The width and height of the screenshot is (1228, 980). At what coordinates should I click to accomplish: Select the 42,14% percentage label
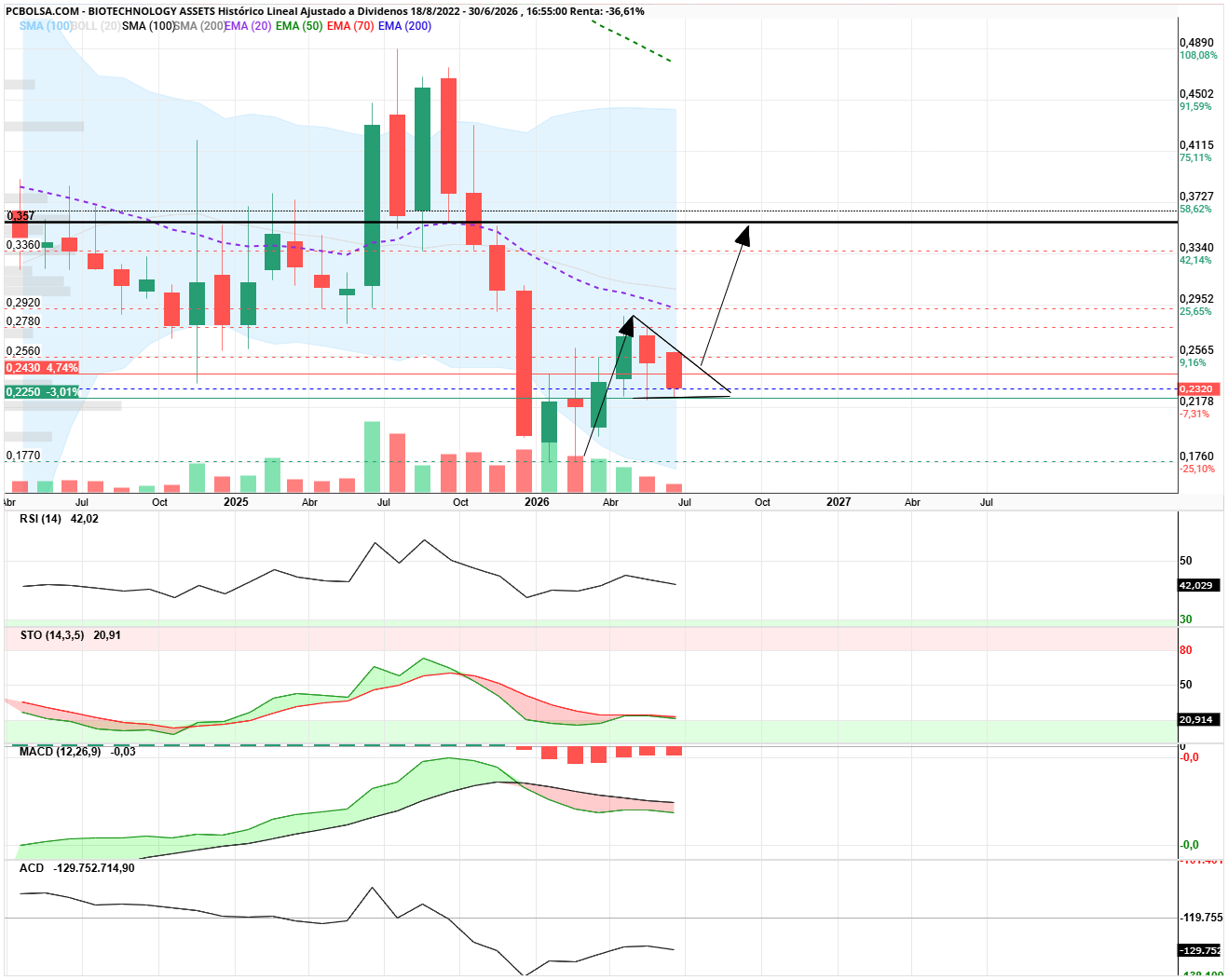(x=1195, y=260)
